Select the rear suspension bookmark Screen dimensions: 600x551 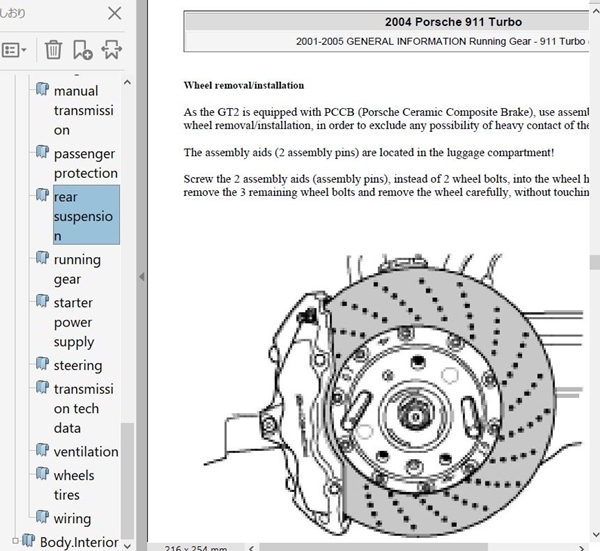coord(86,215)
